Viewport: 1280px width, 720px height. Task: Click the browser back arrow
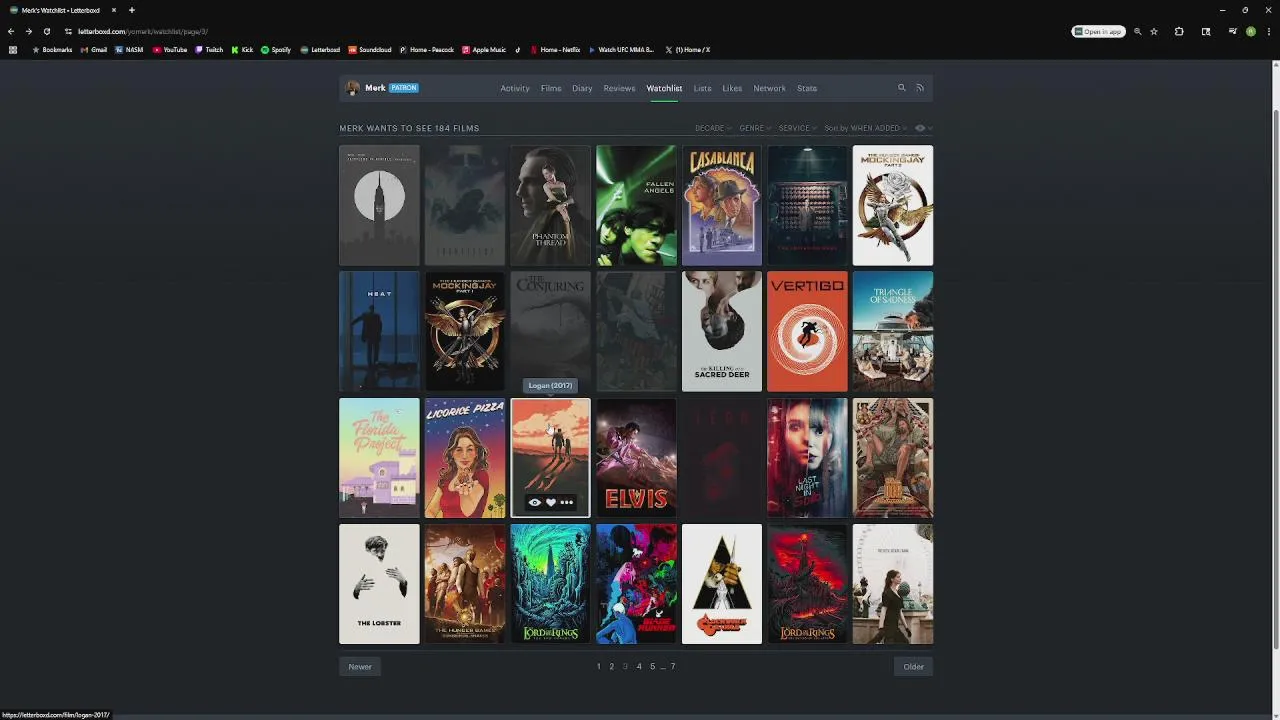click(11, 31)
